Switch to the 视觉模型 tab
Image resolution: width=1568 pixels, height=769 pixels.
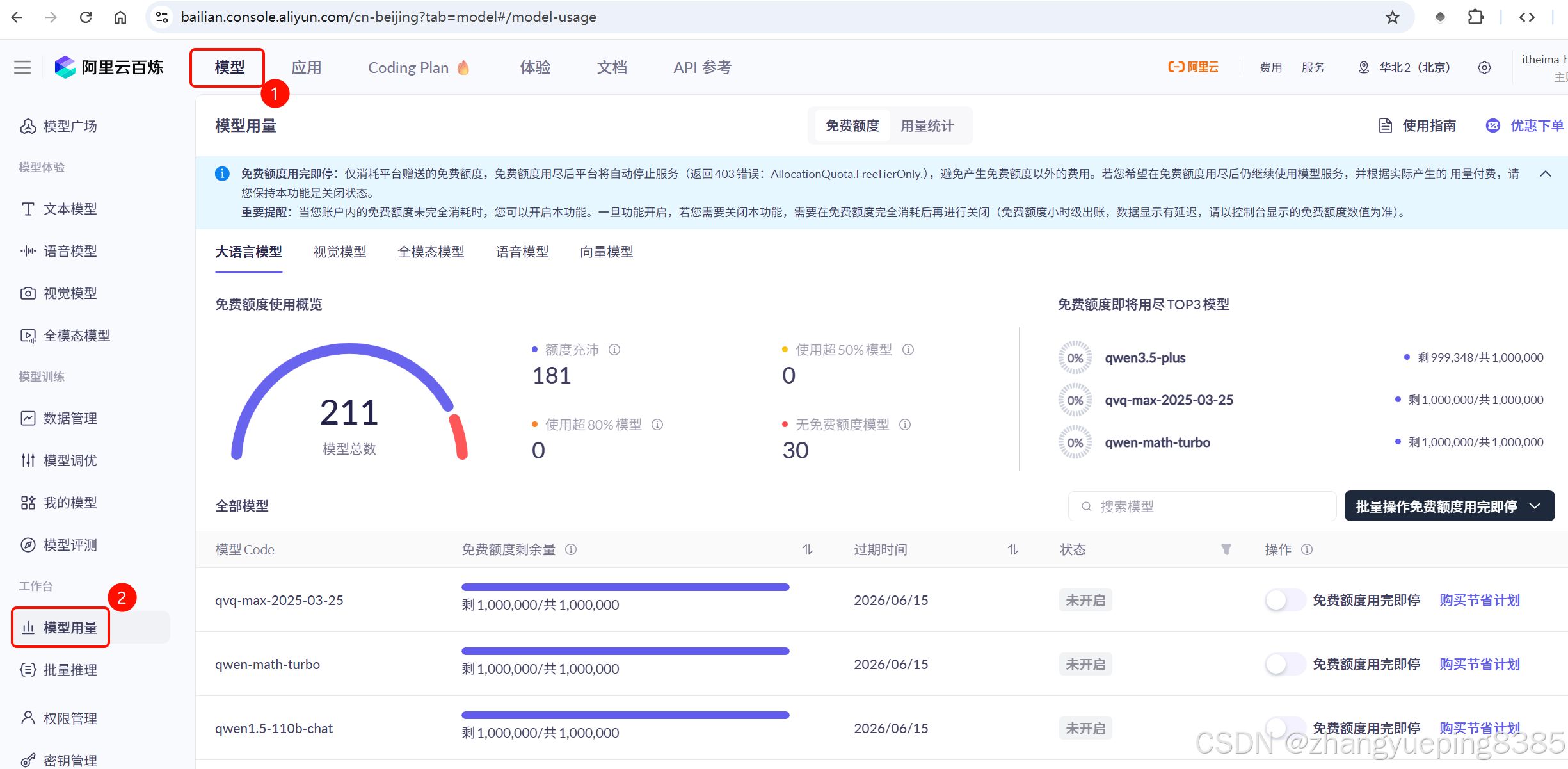click(340, 252)
